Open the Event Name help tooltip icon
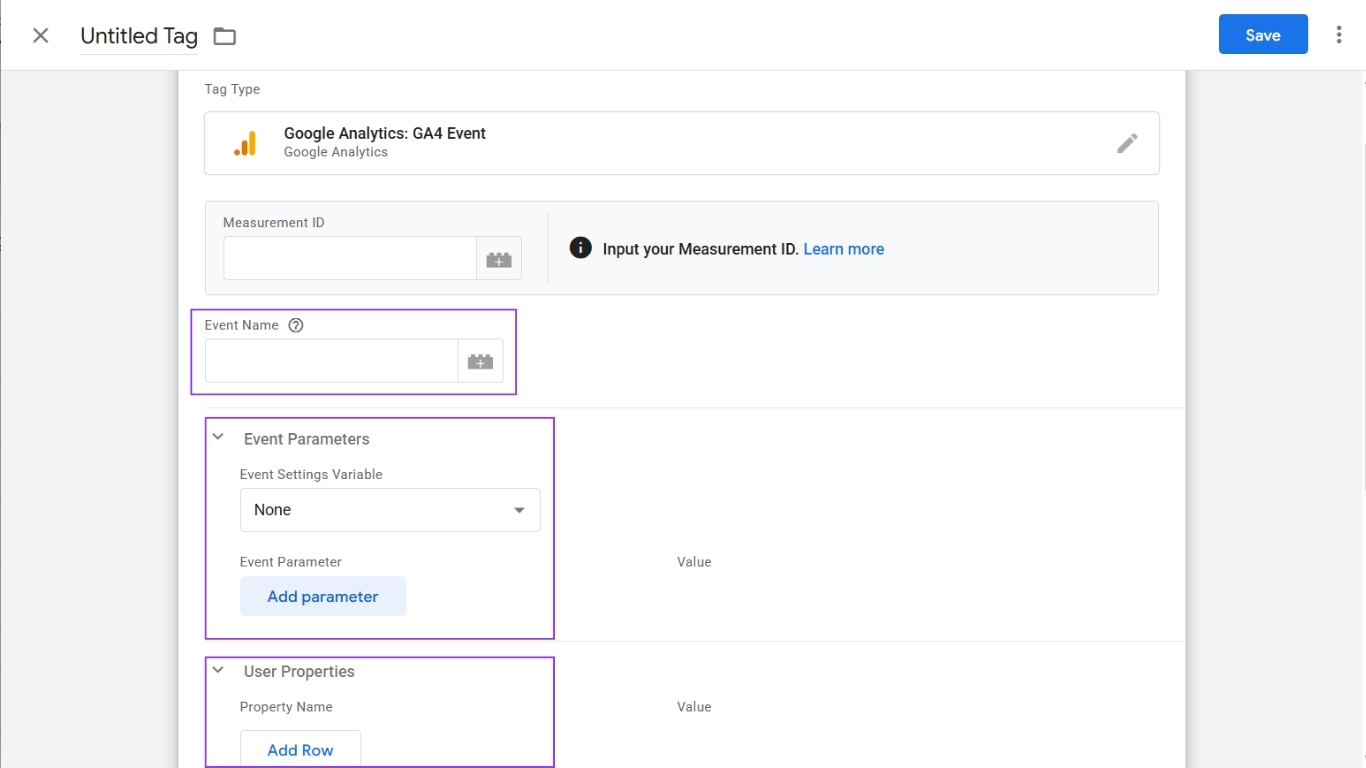1366x768 pixels. [x=295, y=325]
